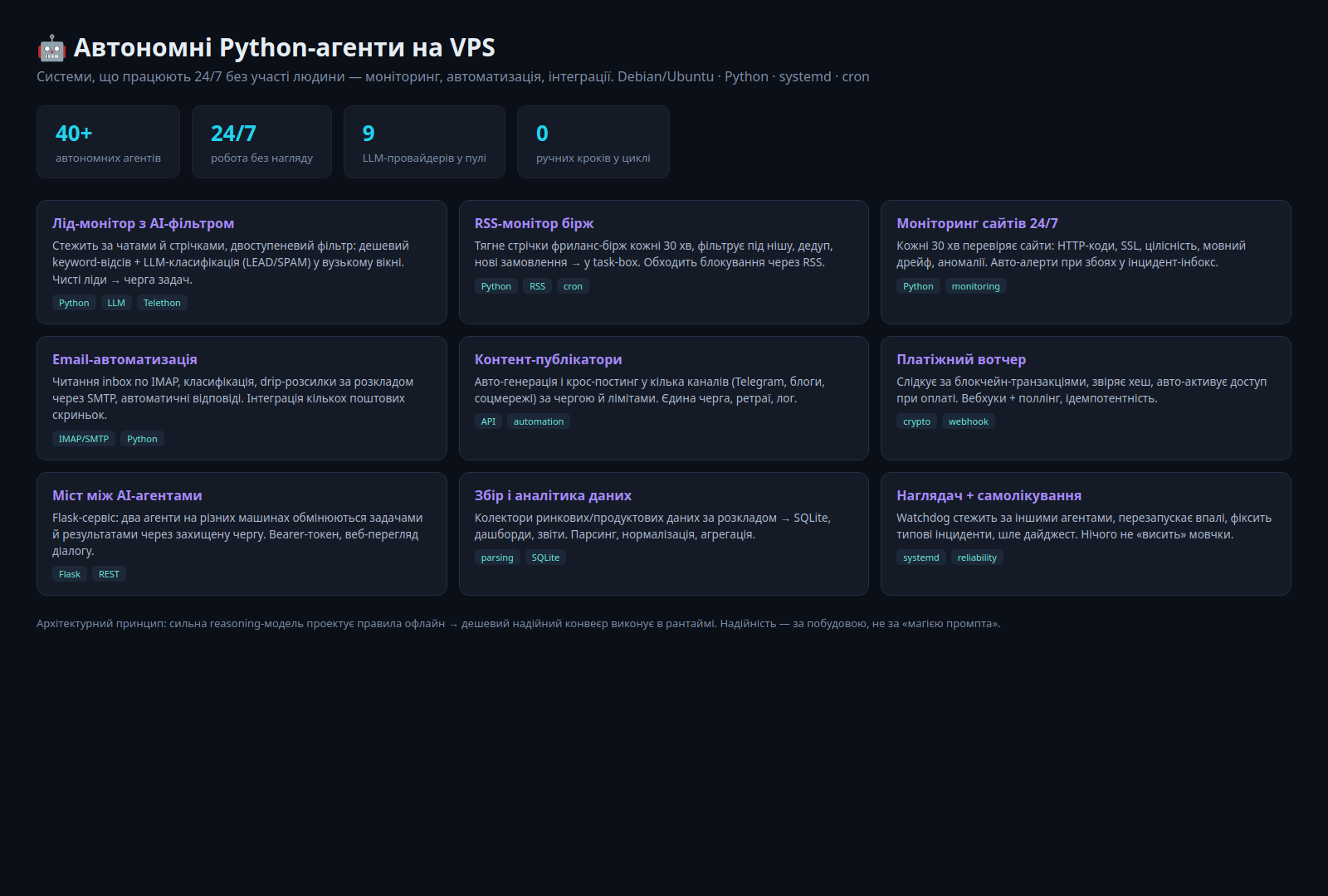
Task: Click the robot emoji in the page title
Action: point(51,48)
